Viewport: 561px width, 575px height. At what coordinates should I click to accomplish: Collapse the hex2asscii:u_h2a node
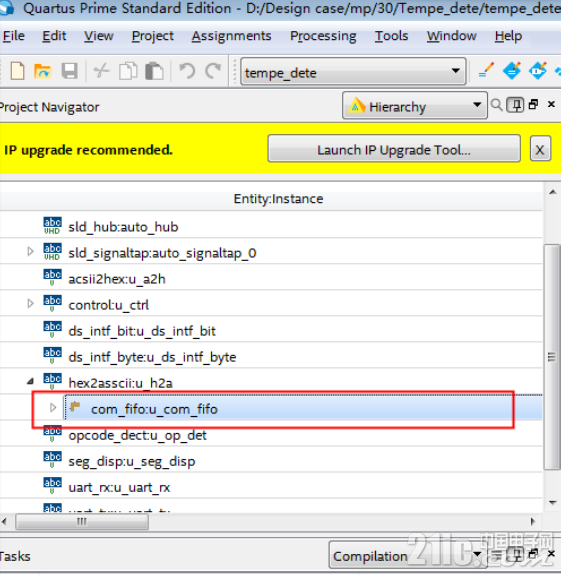click(31, 382)
